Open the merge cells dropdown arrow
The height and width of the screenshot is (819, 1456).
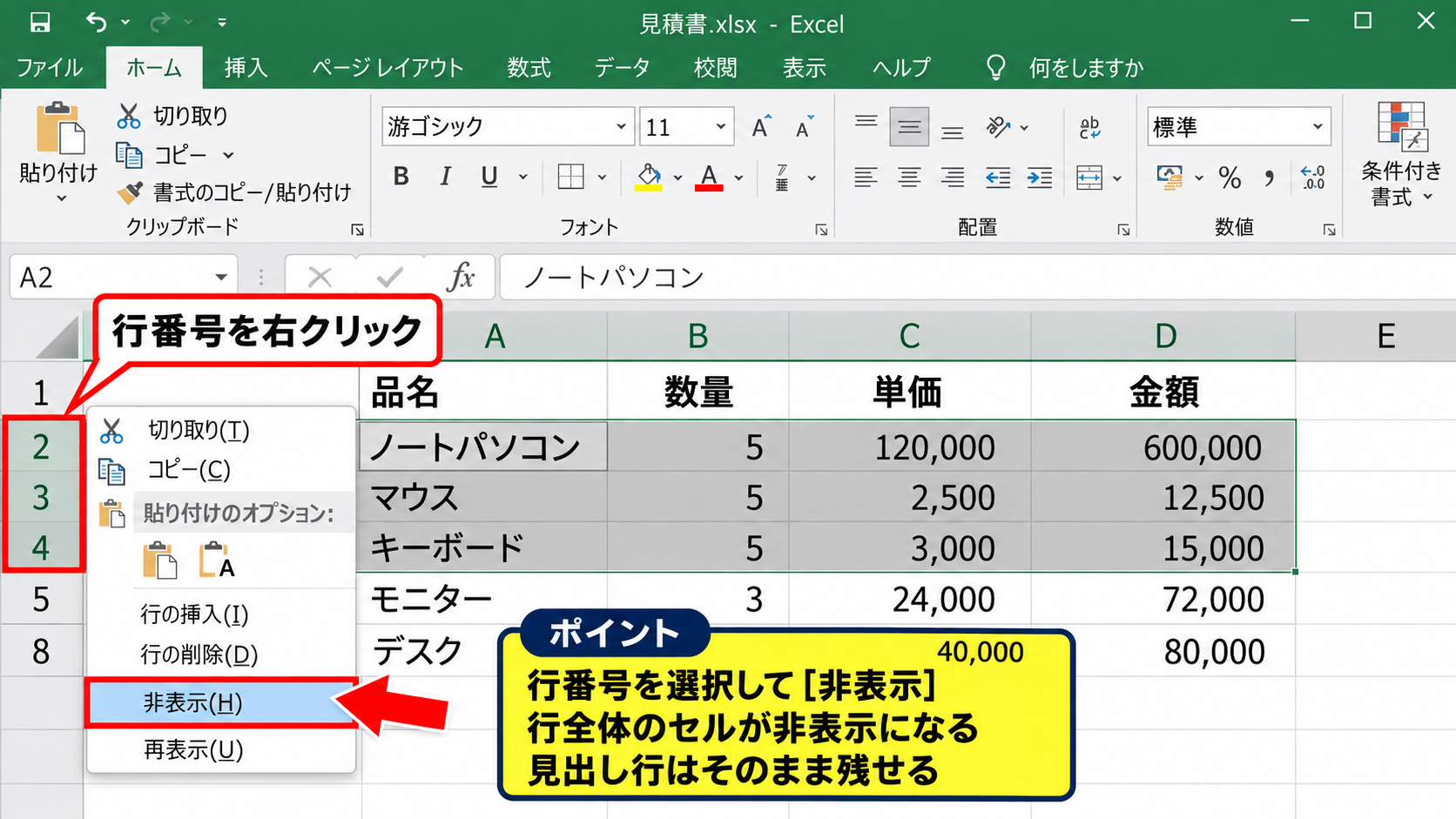(x=1117, y=178)
